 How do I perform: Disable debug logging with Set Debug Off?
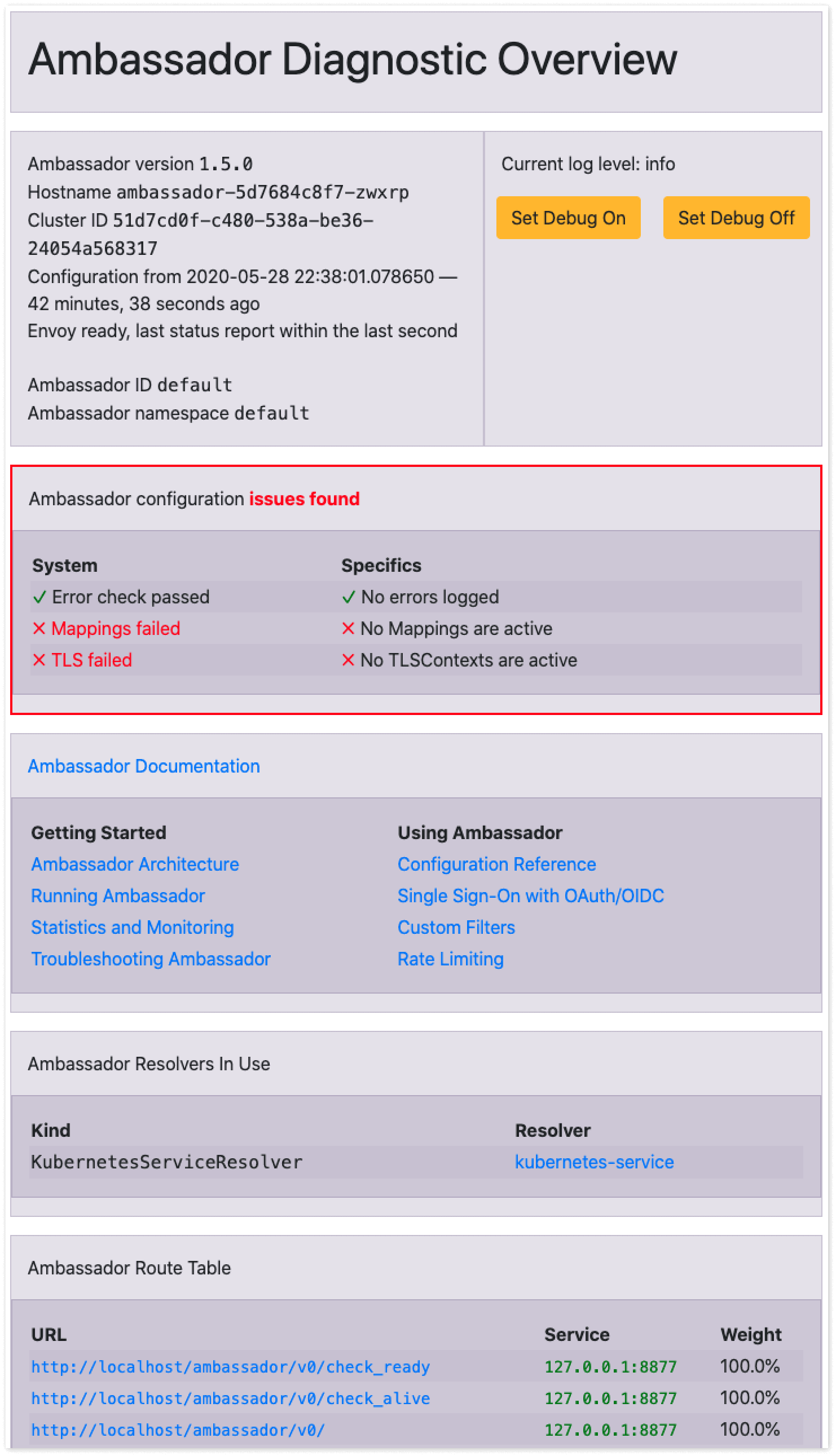(x=736, y=218)
